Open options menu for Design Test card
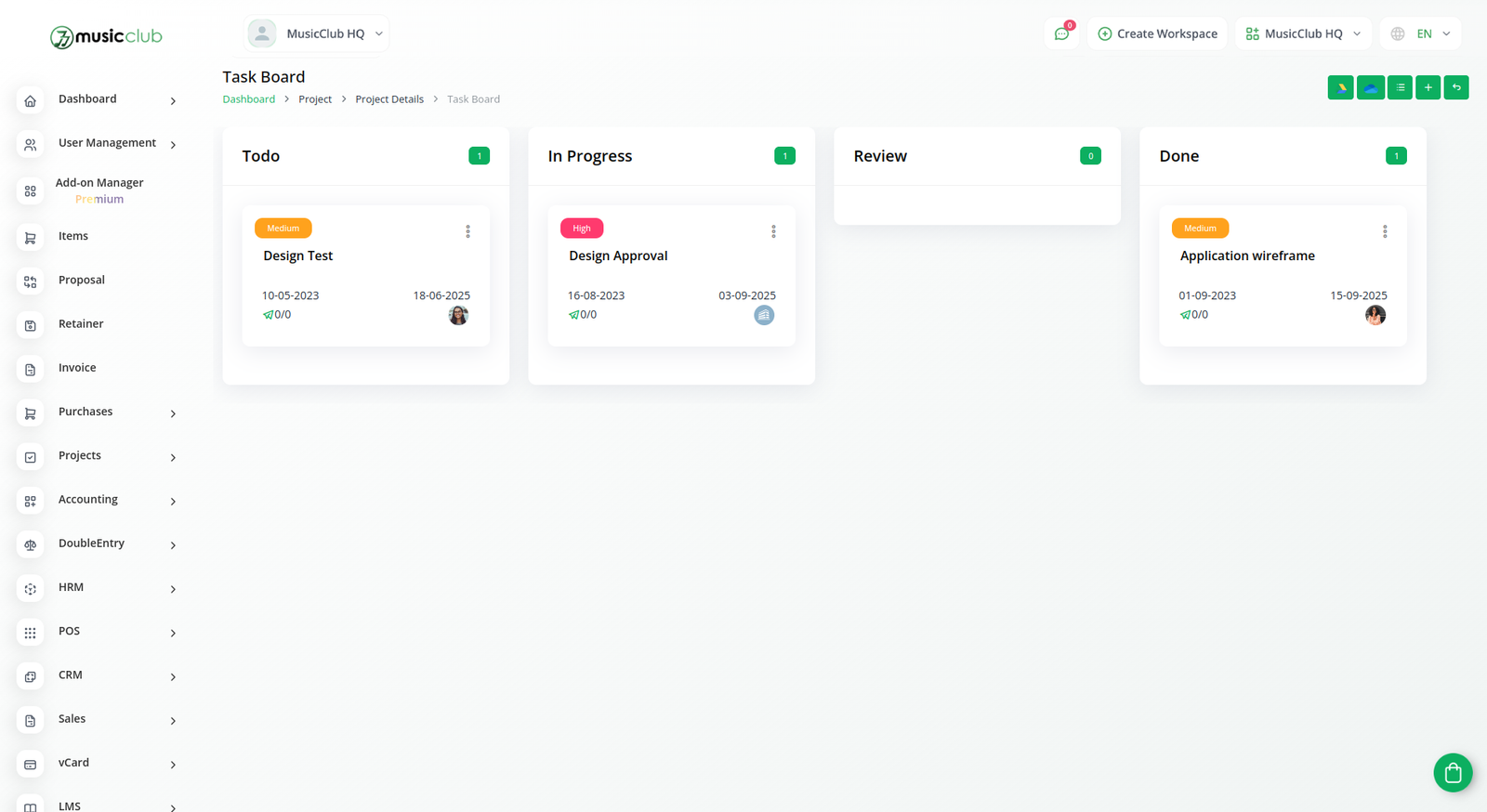The height and width of the screenshot is (812, 1487). point(467,231)
